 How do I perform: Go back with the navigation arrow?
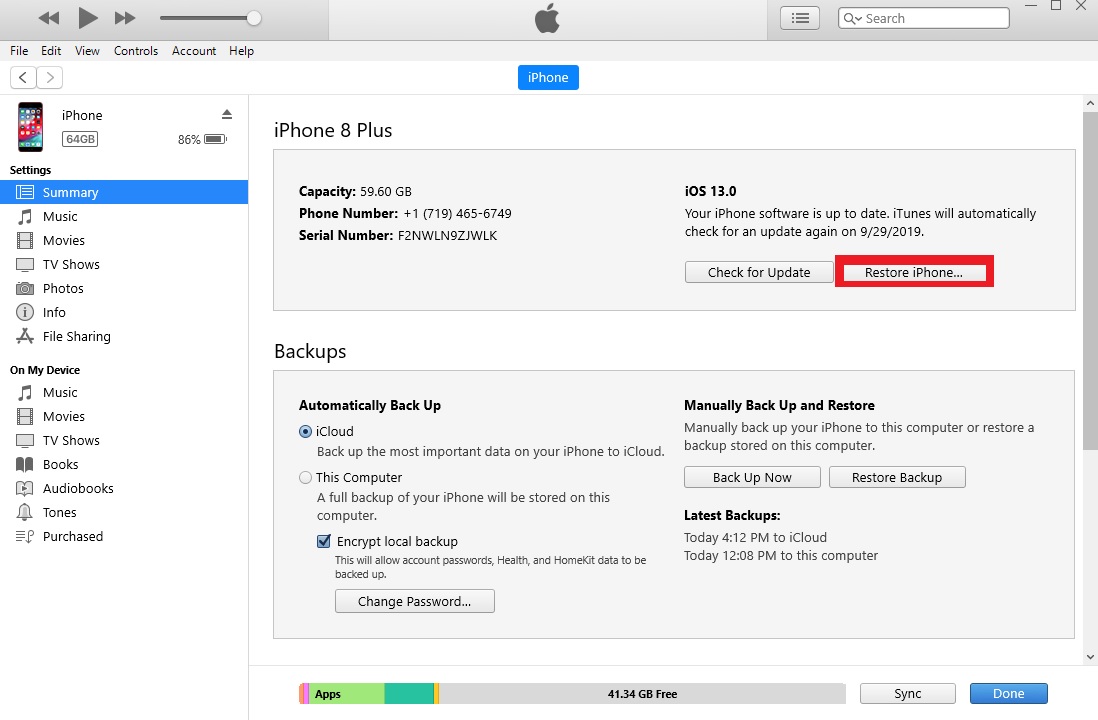point(23,77)
